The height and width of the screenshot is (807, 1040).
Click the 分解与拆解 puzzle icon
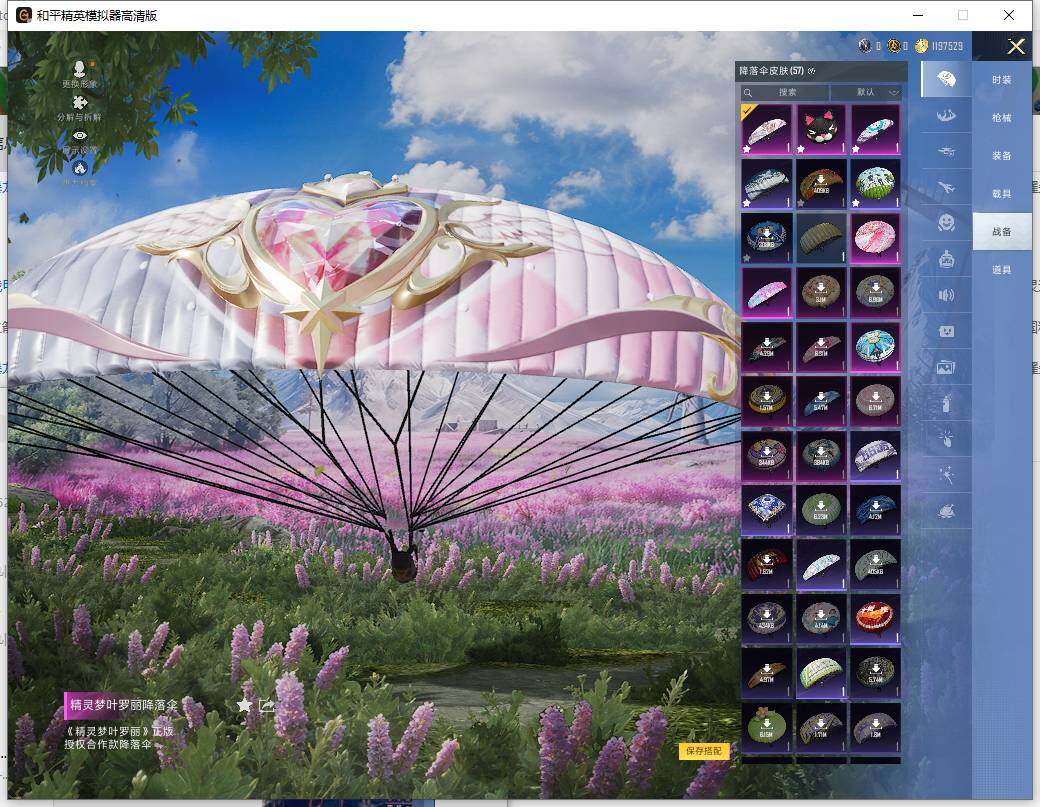click(x=80, y=104)
